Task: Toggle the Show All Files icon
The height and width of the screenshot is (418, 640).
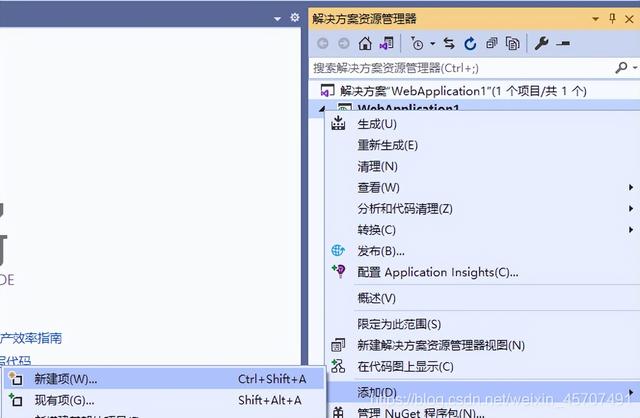Action: click(513, 43)
